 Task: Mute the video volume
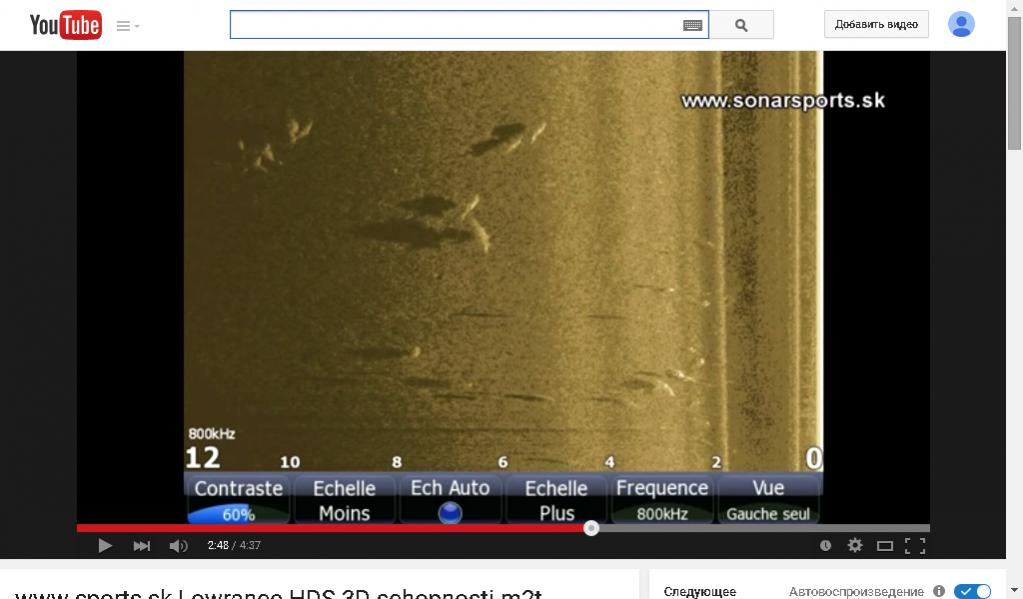[178, 545]
